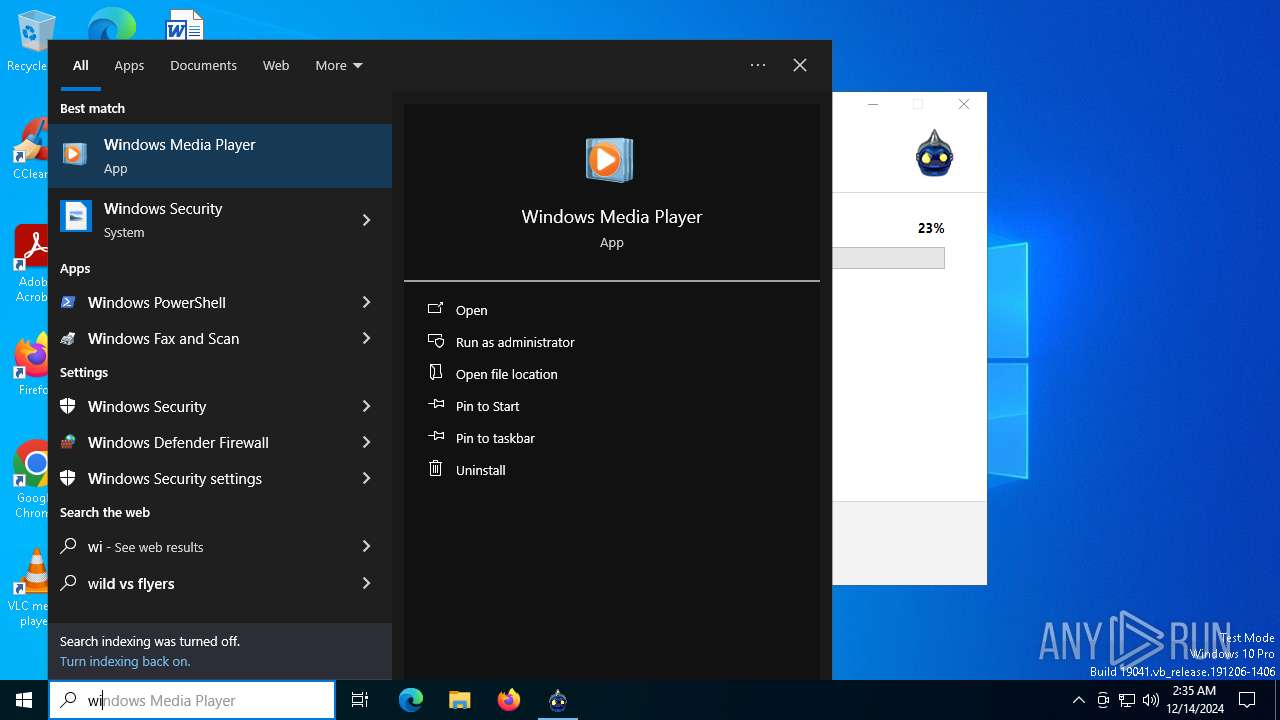Click the blue mascot installer taskbar icon
This screenshot has height=720, width=1280.
click(558, 700)
